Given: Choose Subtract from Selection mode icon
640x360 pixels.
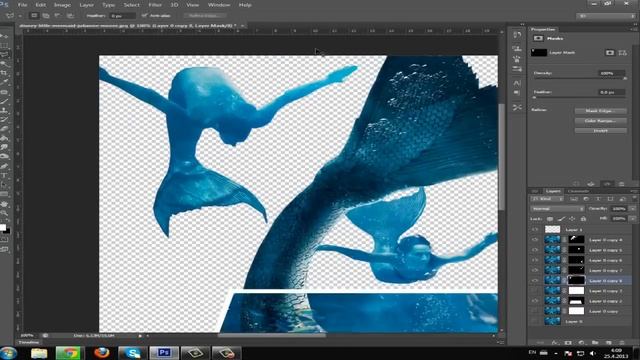Looking at the screenshot, I should (x=58, y=16).
